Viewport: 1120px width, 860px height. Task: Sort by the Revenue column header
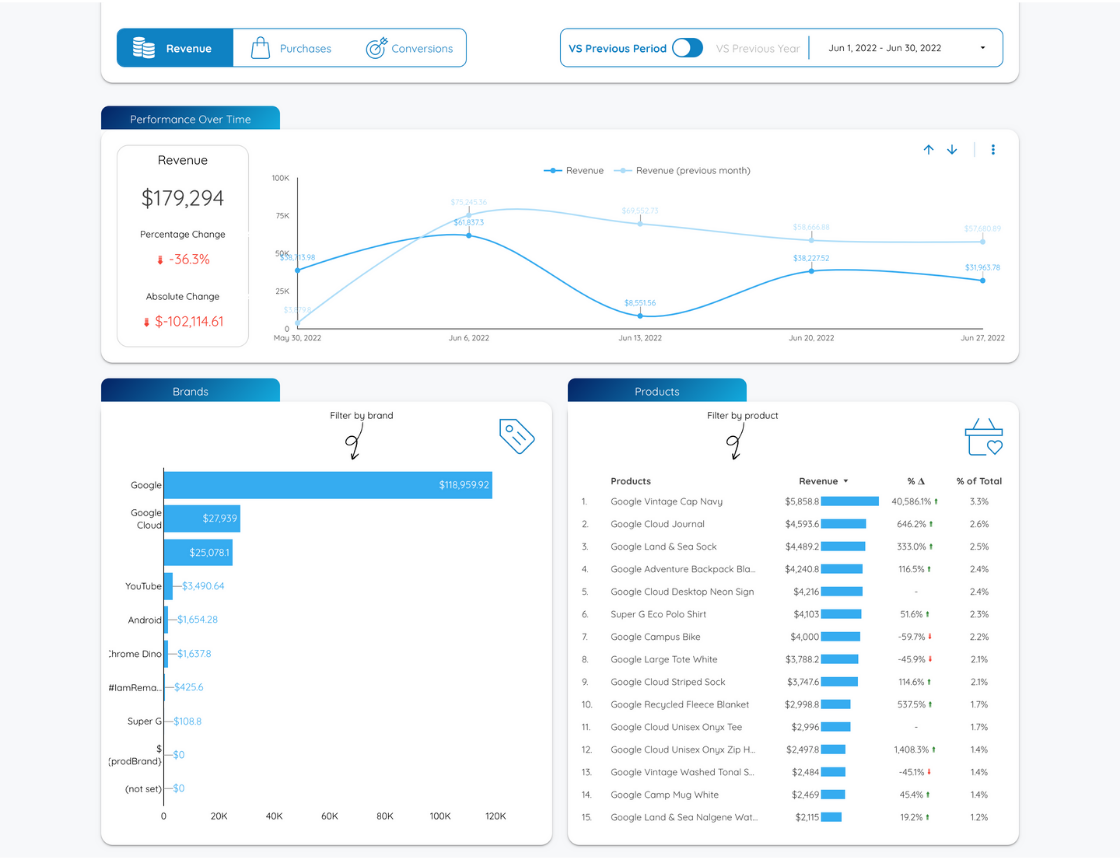pos(818,481)
